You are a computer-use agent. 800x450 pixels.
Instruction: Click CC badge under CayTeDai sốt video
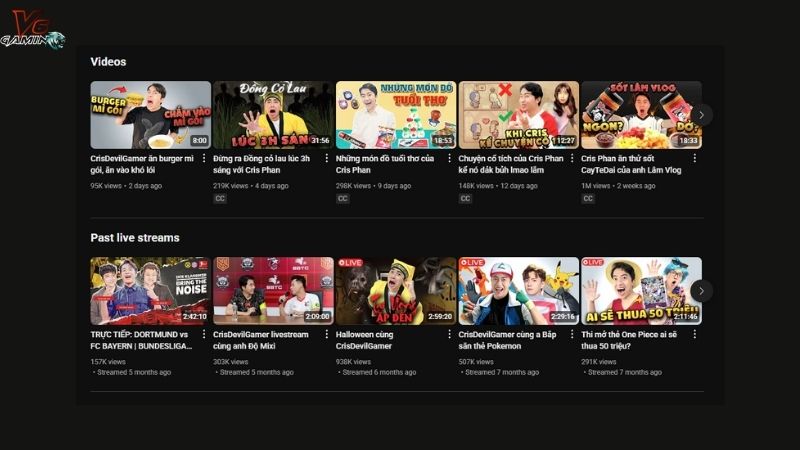click(x=588, y=198)
